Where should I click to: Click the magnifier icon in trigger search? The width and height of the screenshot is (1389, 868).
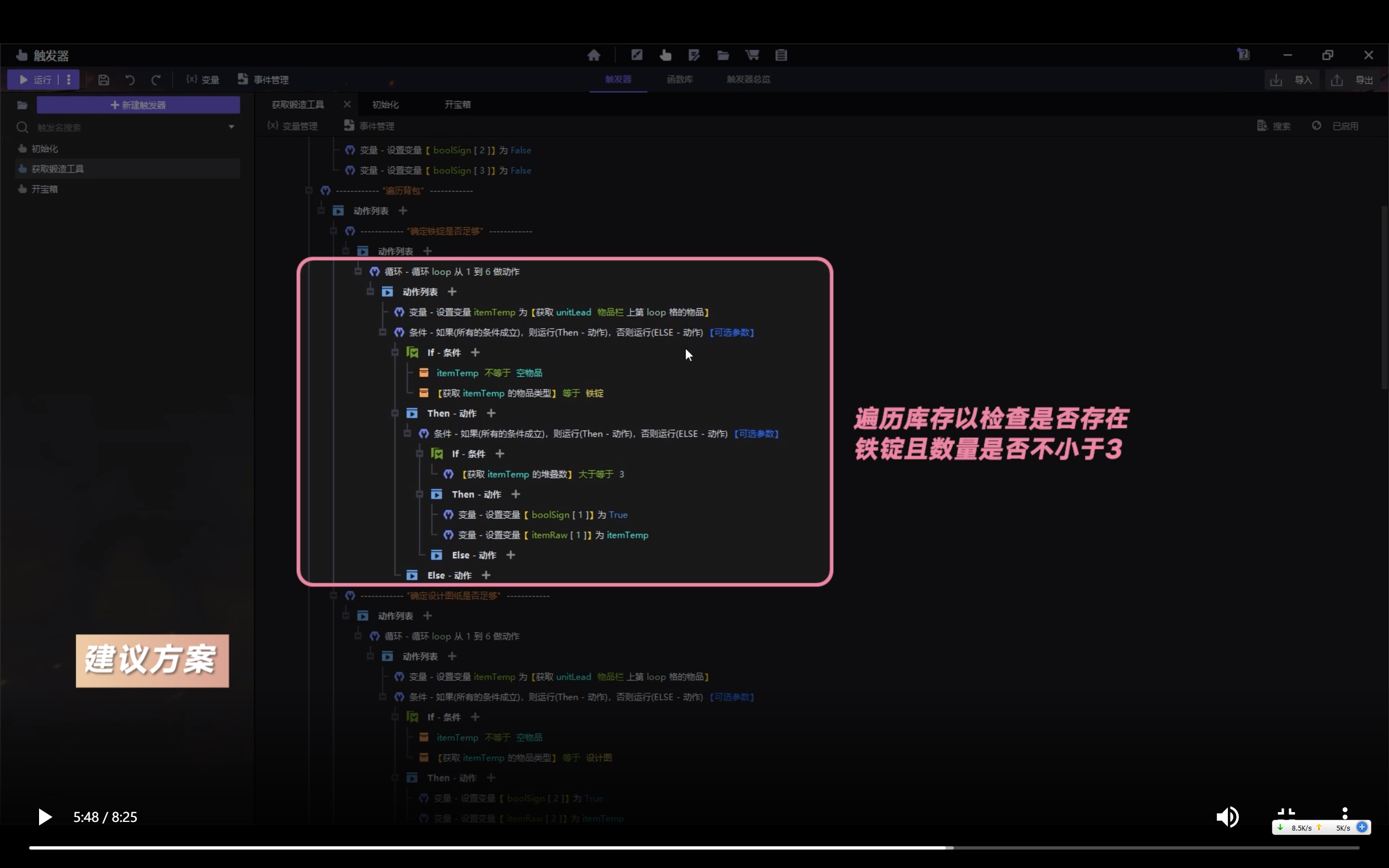pyautogui.click(x=22, y=127)
